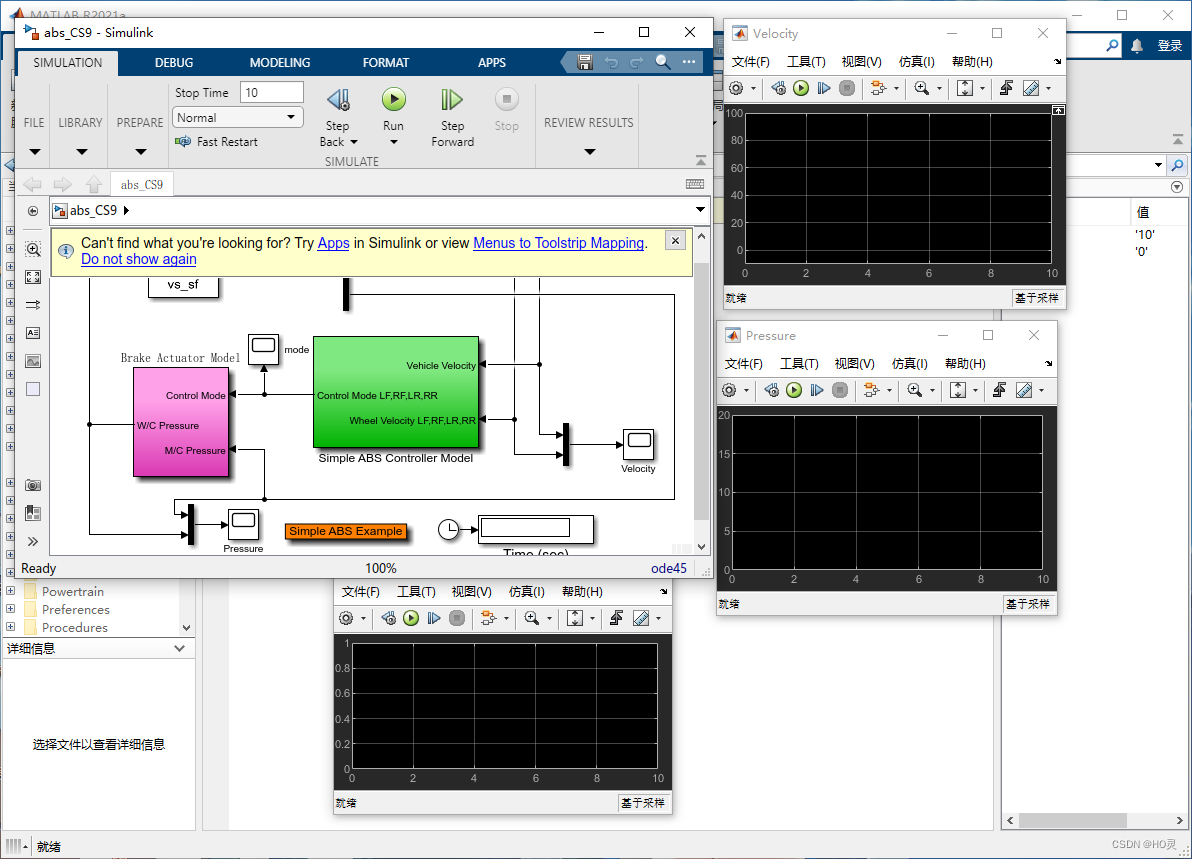Click the Undo icon in quick access toolbar
The image size is (1192, 859).
click(610, 62)
